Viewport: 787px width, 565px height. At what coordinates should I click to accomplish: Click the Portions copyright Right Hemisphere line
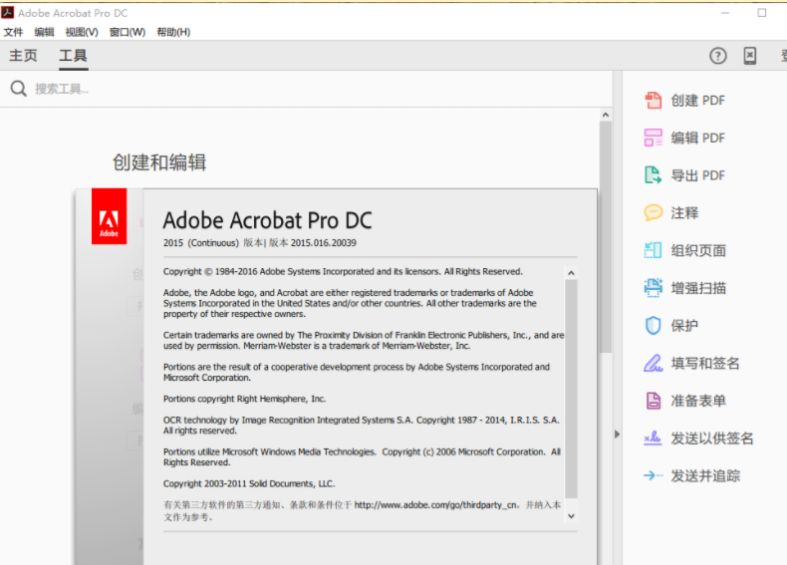(x=244, y=399)
